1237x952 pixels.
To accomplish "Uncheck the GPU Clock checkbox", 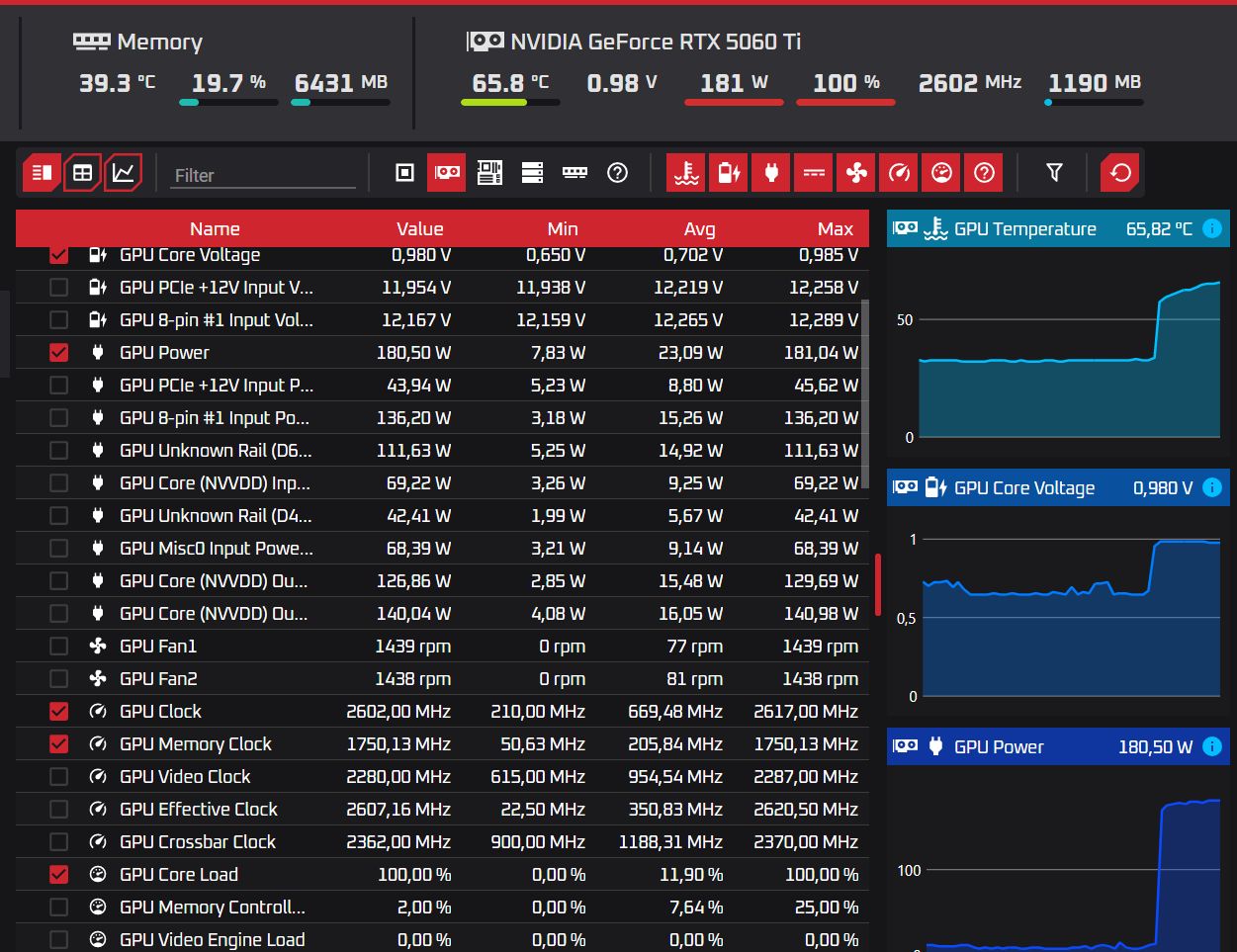I will pyautogui.click(x=58, y=711).
